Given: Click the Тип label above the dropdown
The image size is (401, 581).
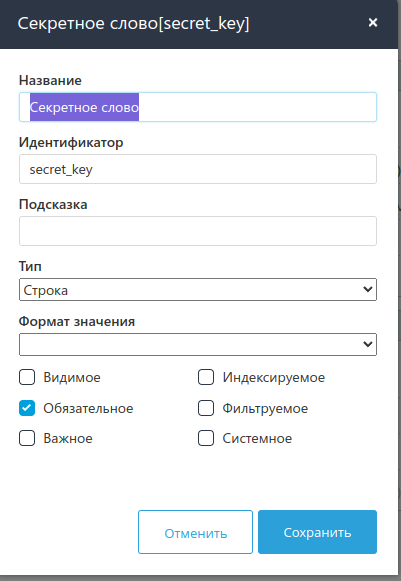Looking at the screenshot, I should [x=30, y=266].
